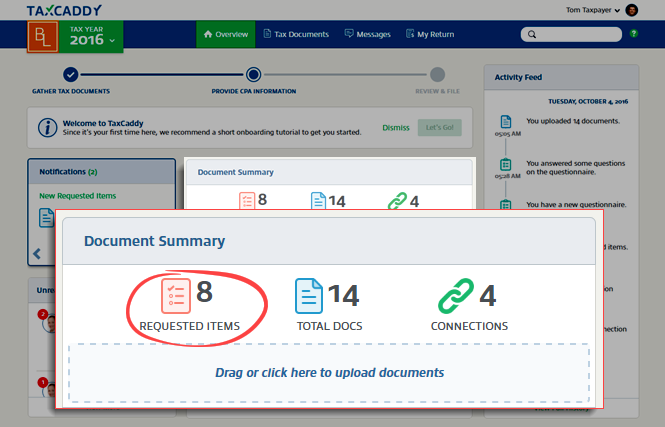This screenshot has width=665, height=427.
Task: Open New Requested Items notification
Action: [78, 196]
